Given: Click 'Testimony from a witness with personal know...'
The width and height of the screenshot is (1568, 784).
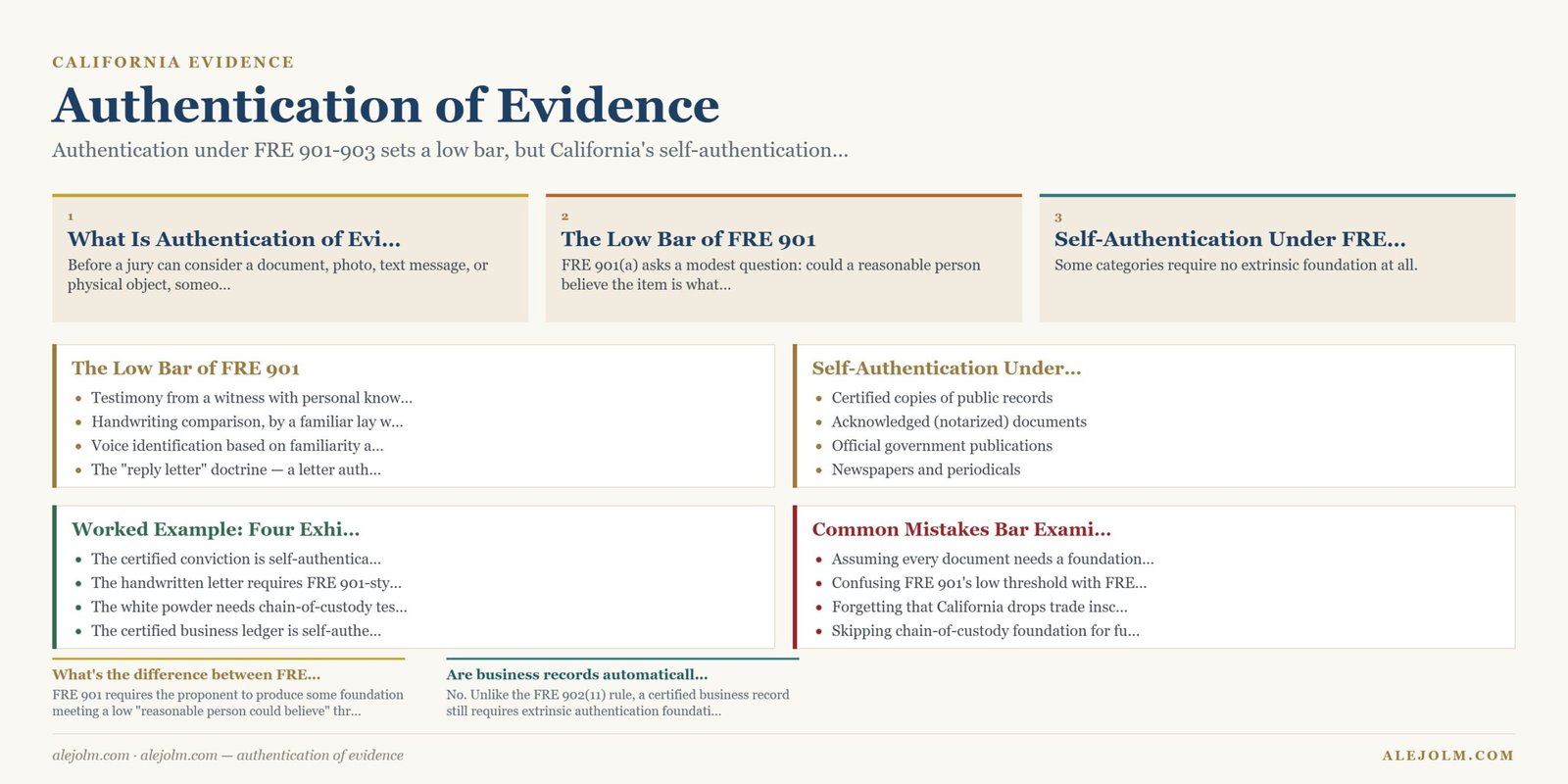Looking at the screenshot, I should (252, 398).
